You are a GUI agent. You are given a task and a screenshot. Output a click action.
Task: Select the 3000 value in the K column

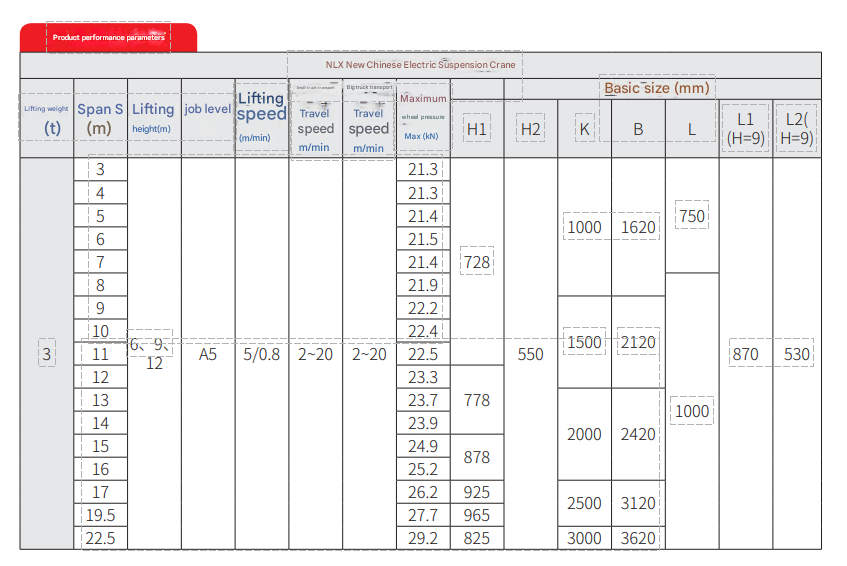(x=584, y=538)
